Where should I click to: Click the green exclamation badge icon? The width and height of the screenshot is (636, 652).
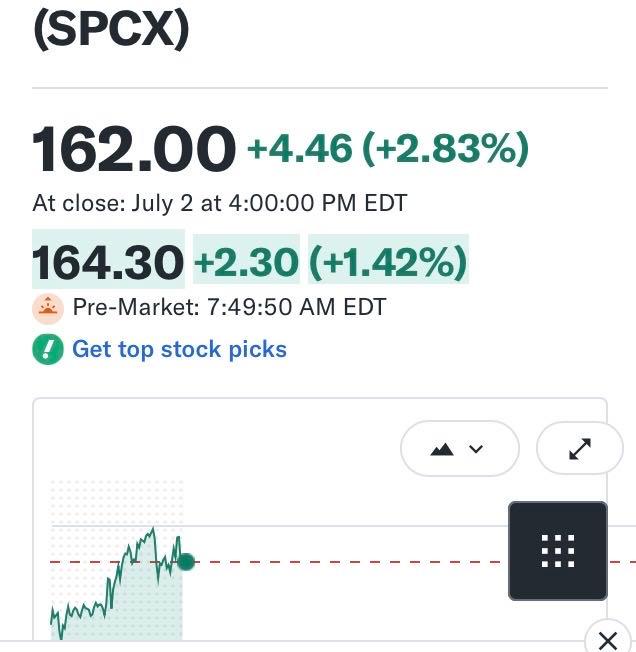(48, 349)
